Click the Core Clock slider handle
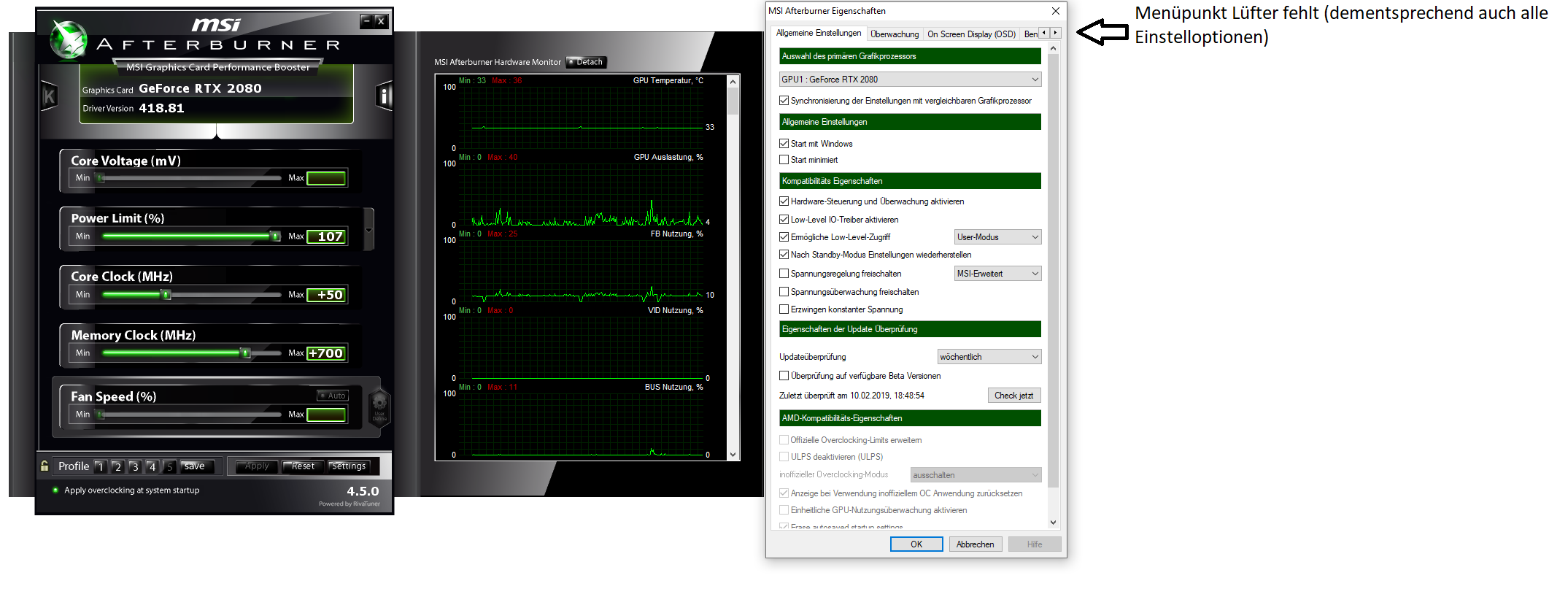1568x597 pixels. tap(166, 294)
